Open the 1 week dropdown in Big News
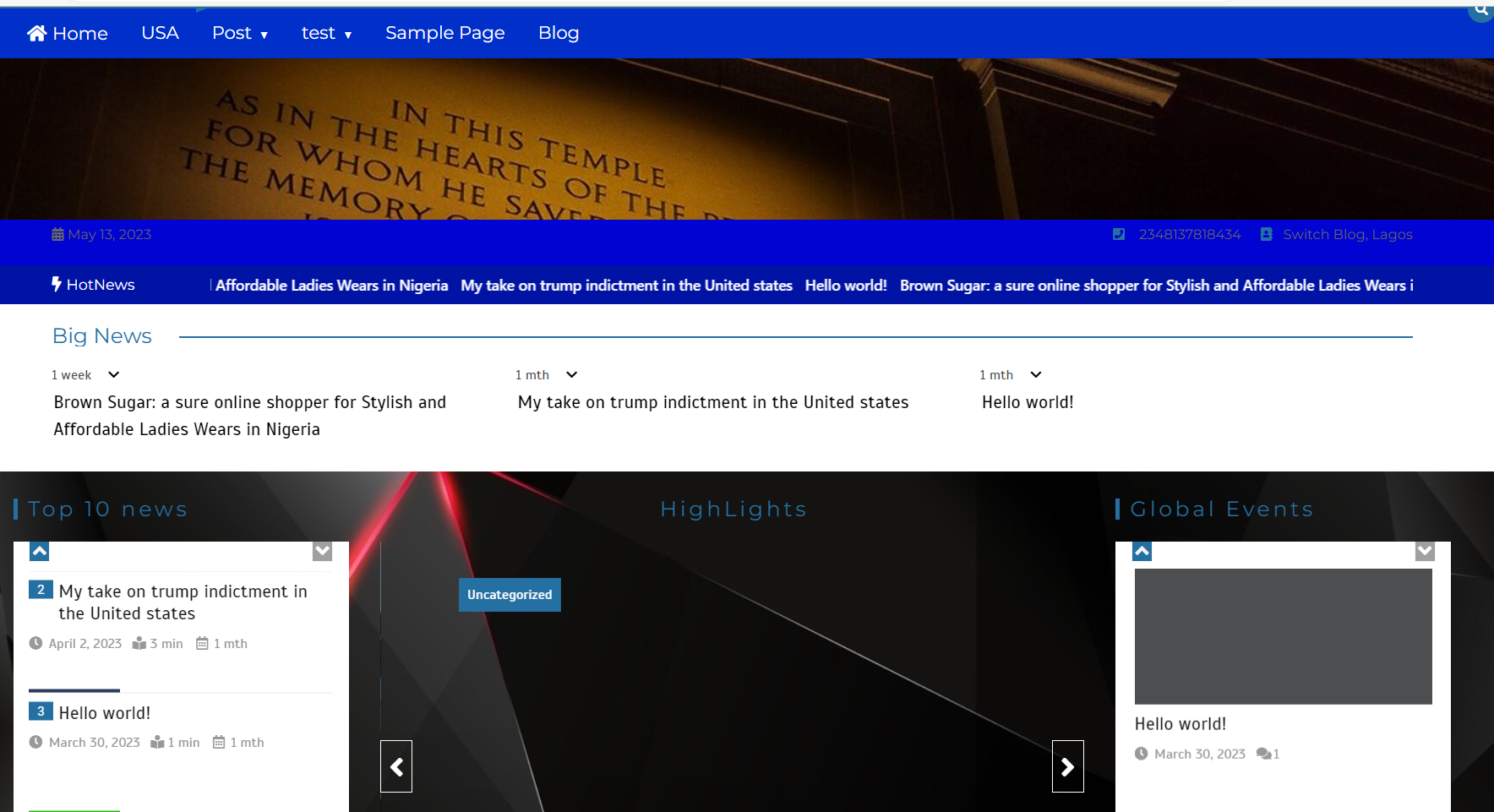Image resolution: width=1494 pixels, height=812 pixels. 112,374
